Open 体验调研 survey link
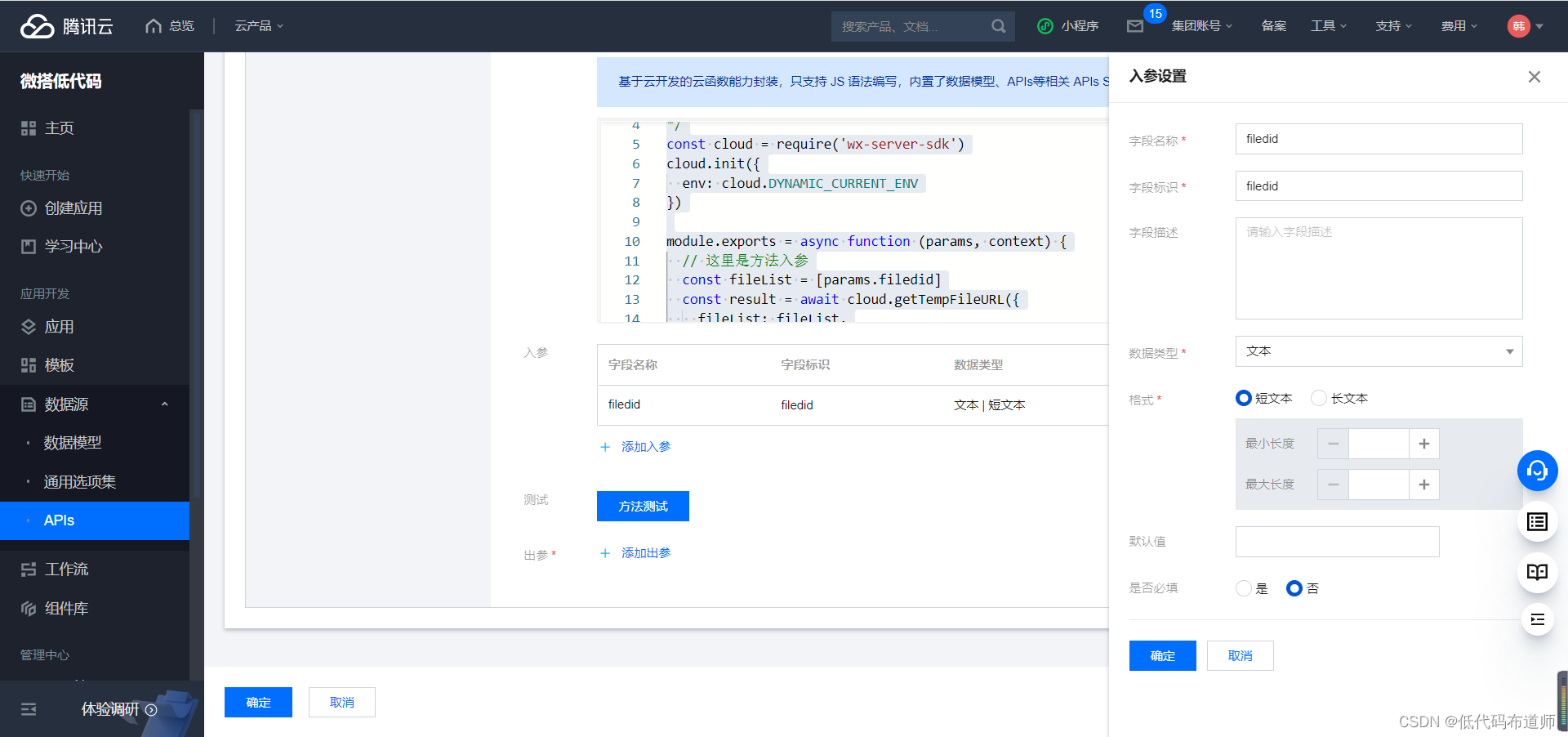The width and height of the screenshot is (1568, 737). (119, 709)
